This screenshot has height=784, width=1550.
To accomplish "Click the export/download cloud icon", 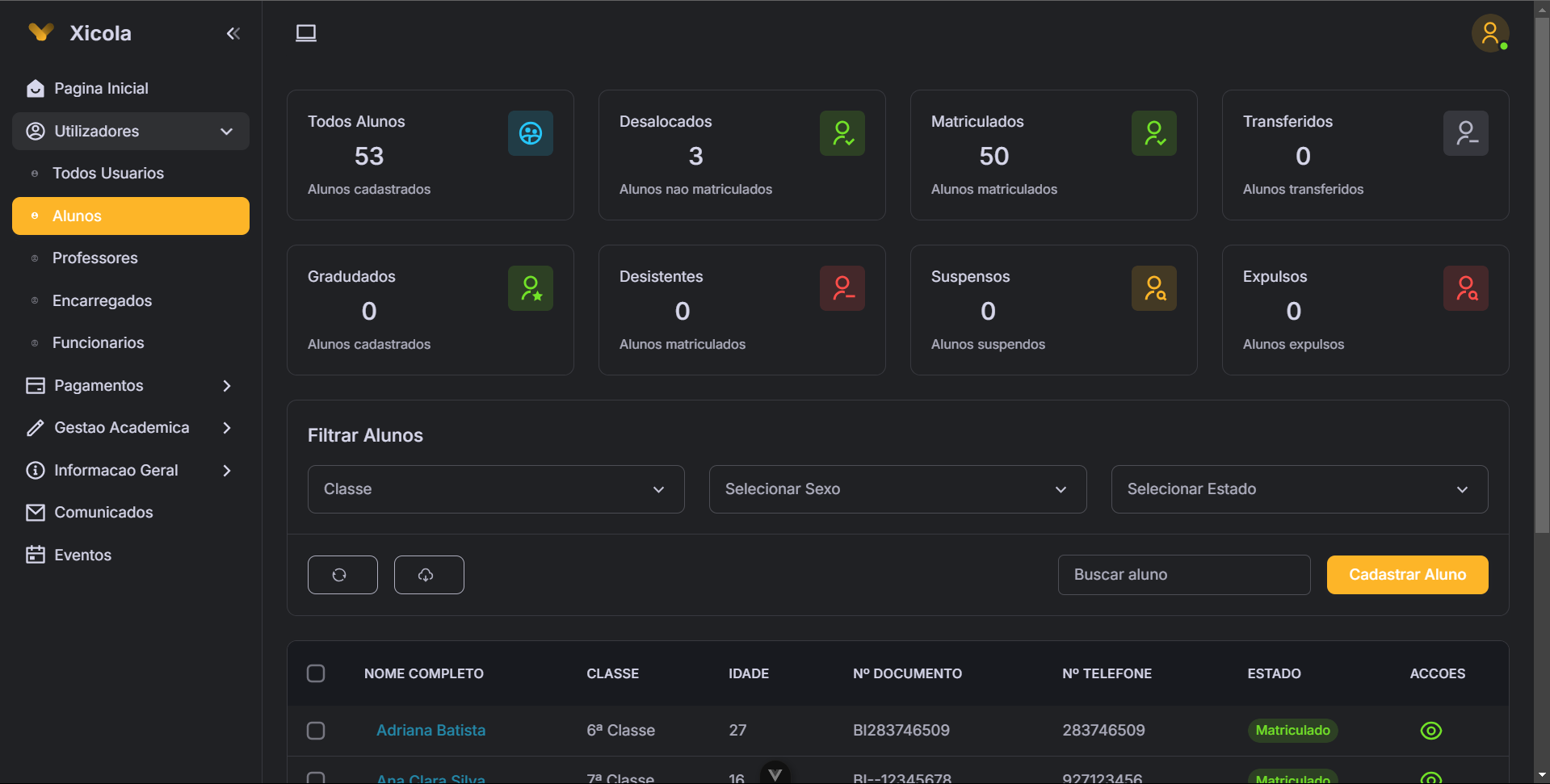I will (x=428, y=574).
